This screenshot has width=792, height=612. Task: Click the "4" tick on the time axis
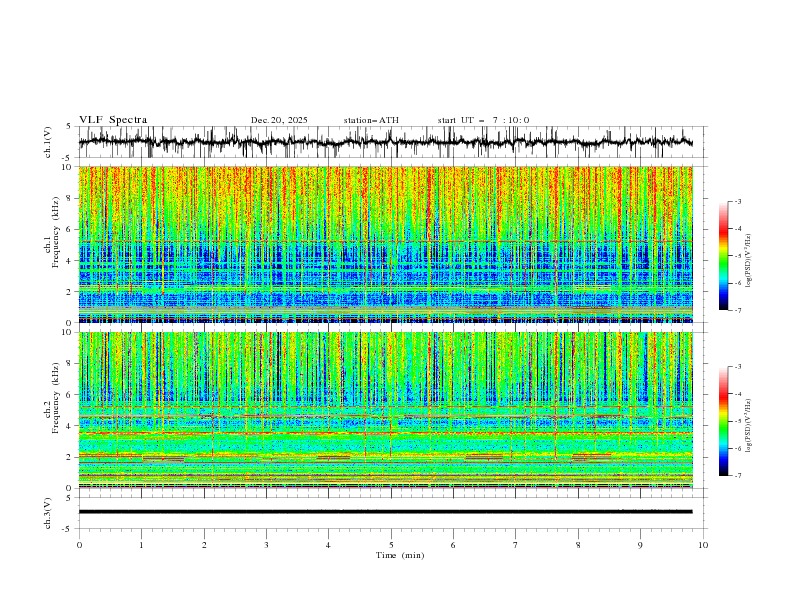pyautogui.click(x=328, y=545)
